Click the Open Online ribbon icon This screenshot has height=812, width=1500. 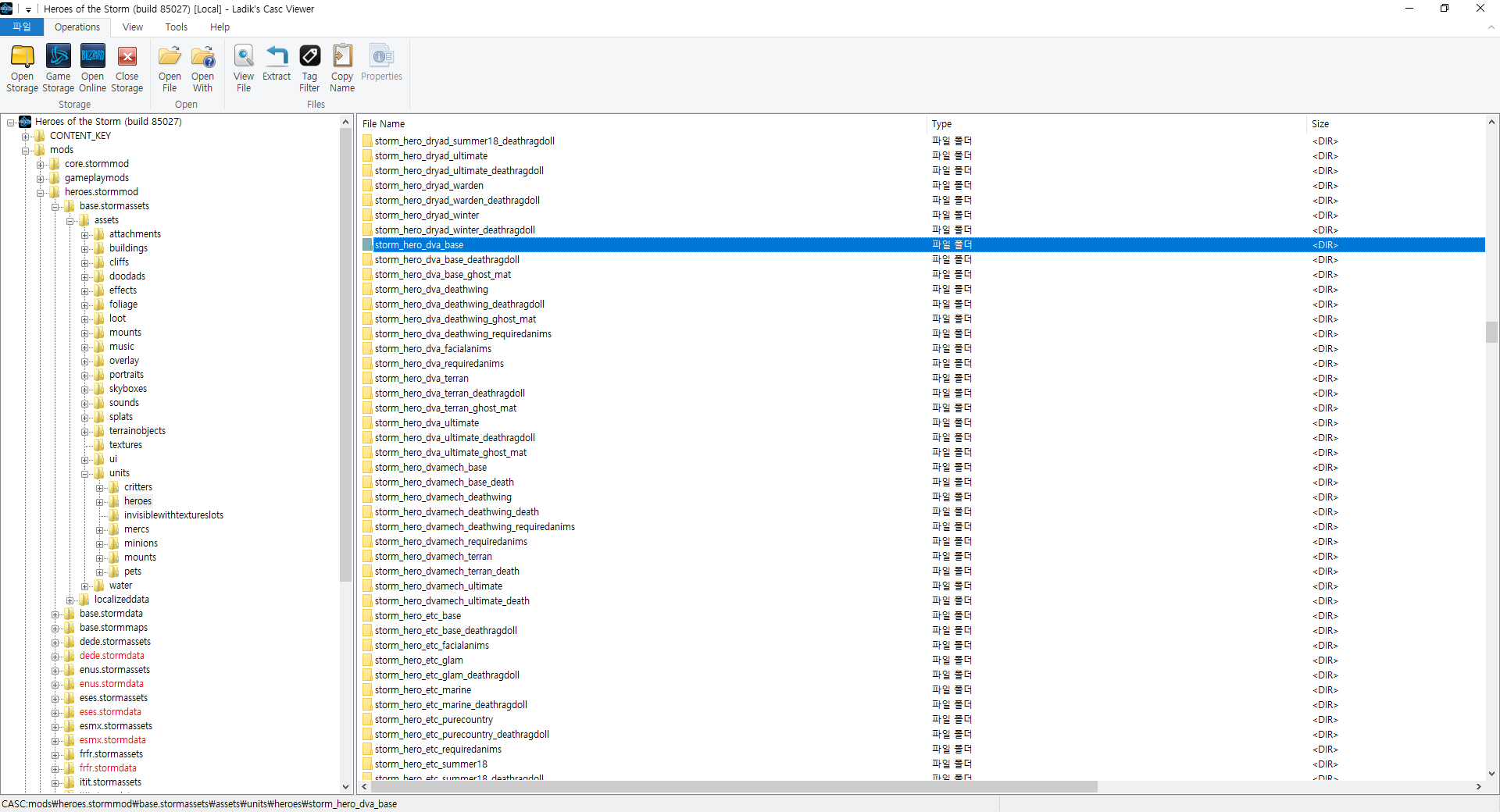(92, 69)
